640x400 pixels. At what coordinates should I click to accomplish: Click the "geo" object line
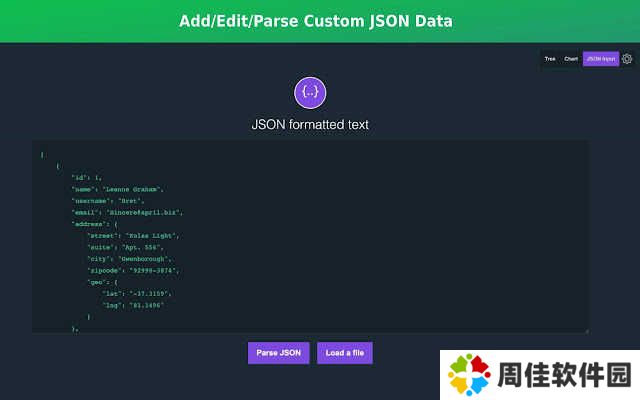click(x=102, y=282)
